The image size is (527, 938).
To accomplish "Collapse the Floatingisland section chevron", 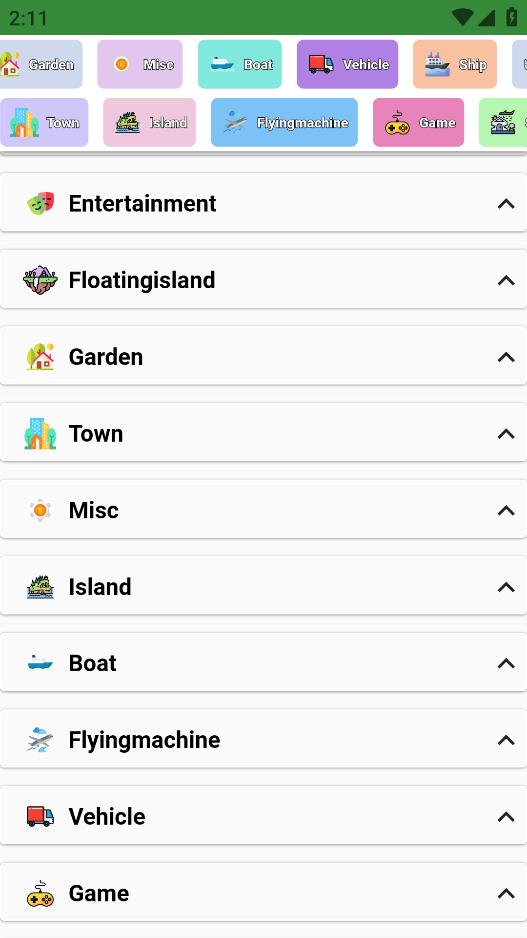I will pos(506,280).
